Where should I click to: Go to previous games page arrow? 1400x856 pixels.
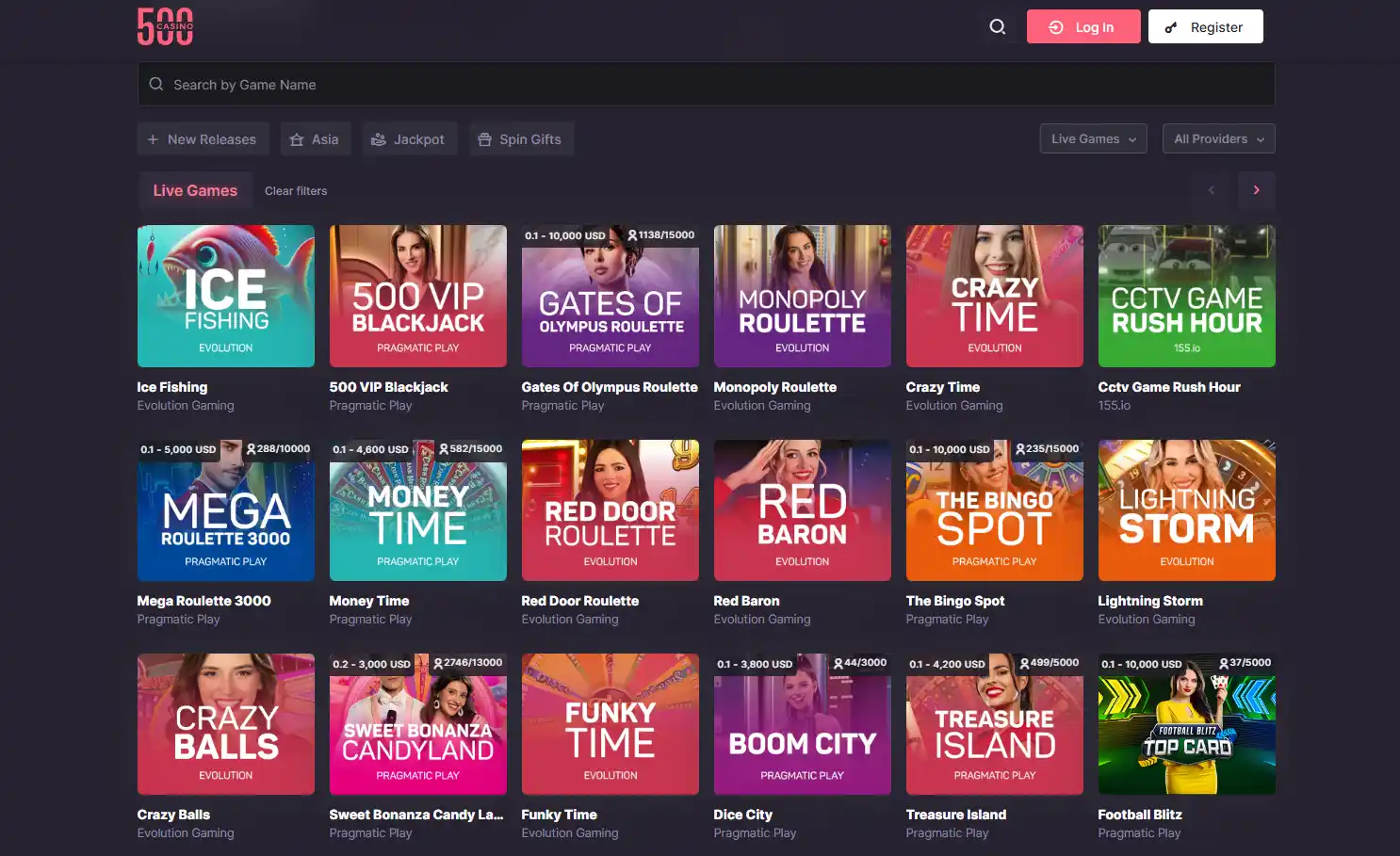click(x=1211, y=190)
